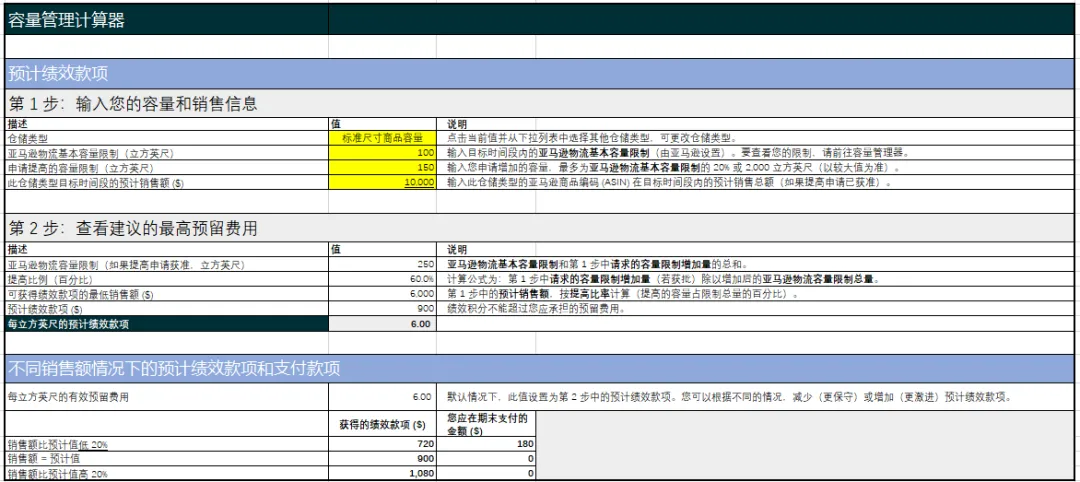Select the label 可获得绩效款项的最低销售额 ($)

tap(167, 294)
